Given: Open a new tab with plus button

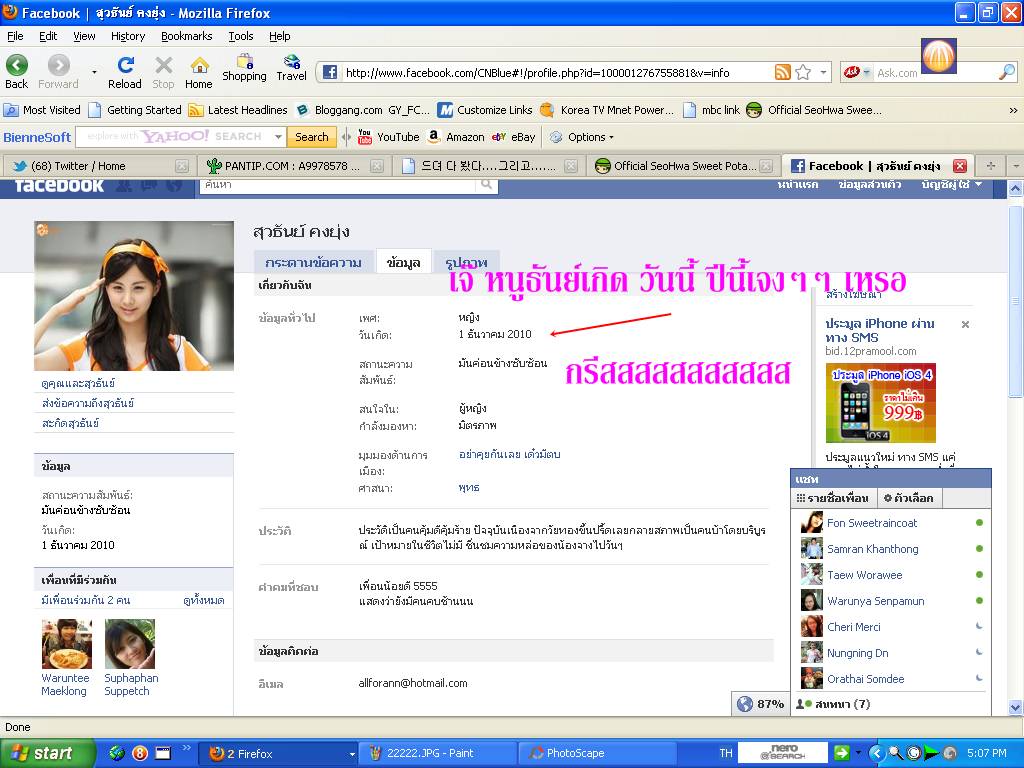Looking at the screenshot, I should (x=991, y=166).
